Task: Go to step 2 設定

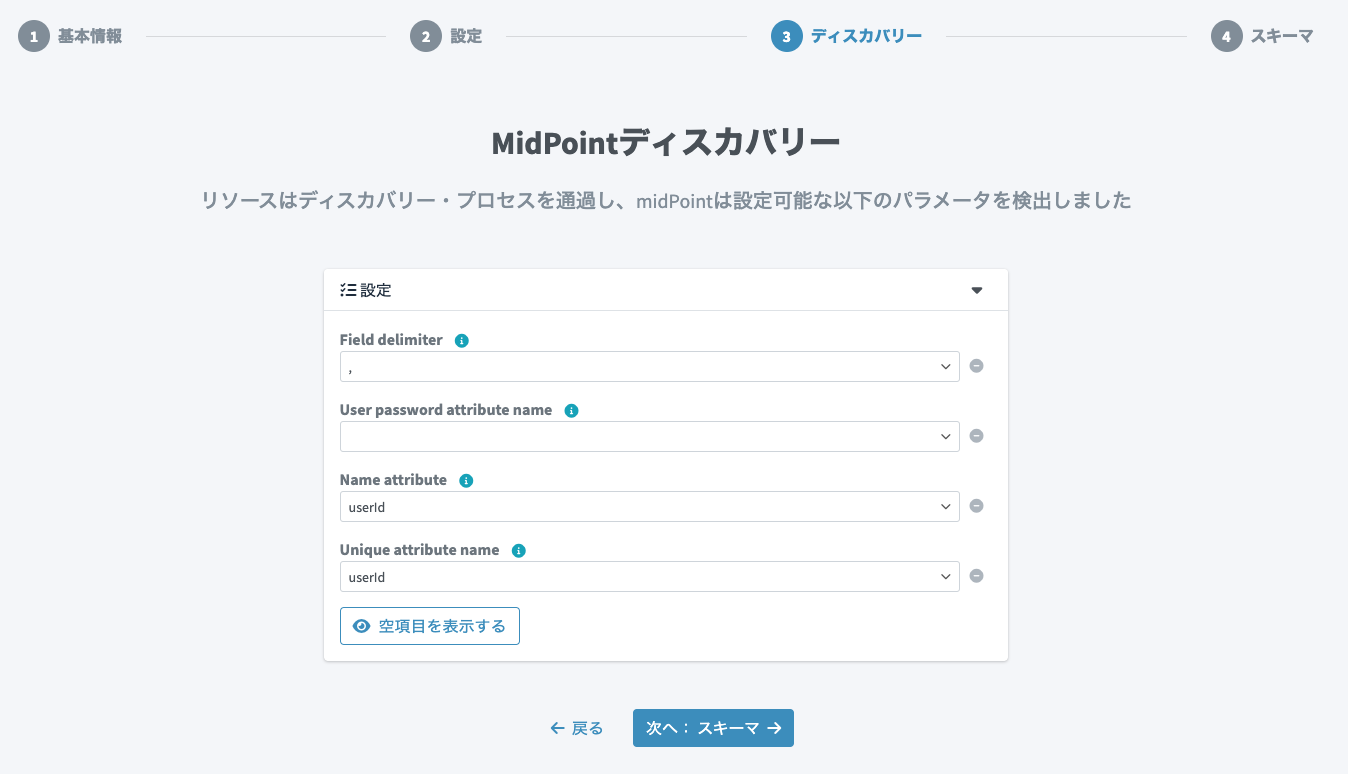Action: coord(446,37)
